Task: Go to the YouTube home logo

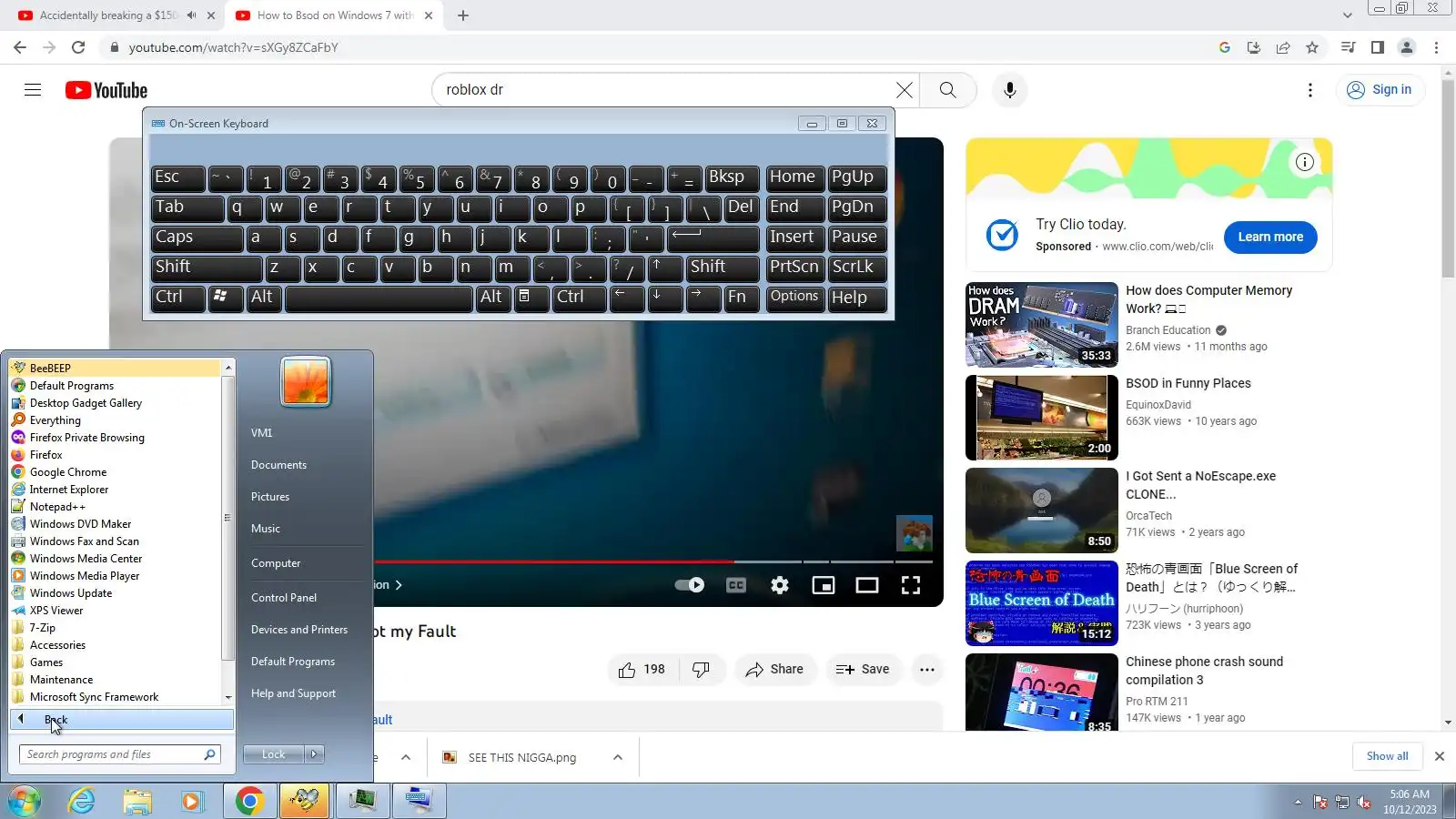Action: click(x=106, y=90)
